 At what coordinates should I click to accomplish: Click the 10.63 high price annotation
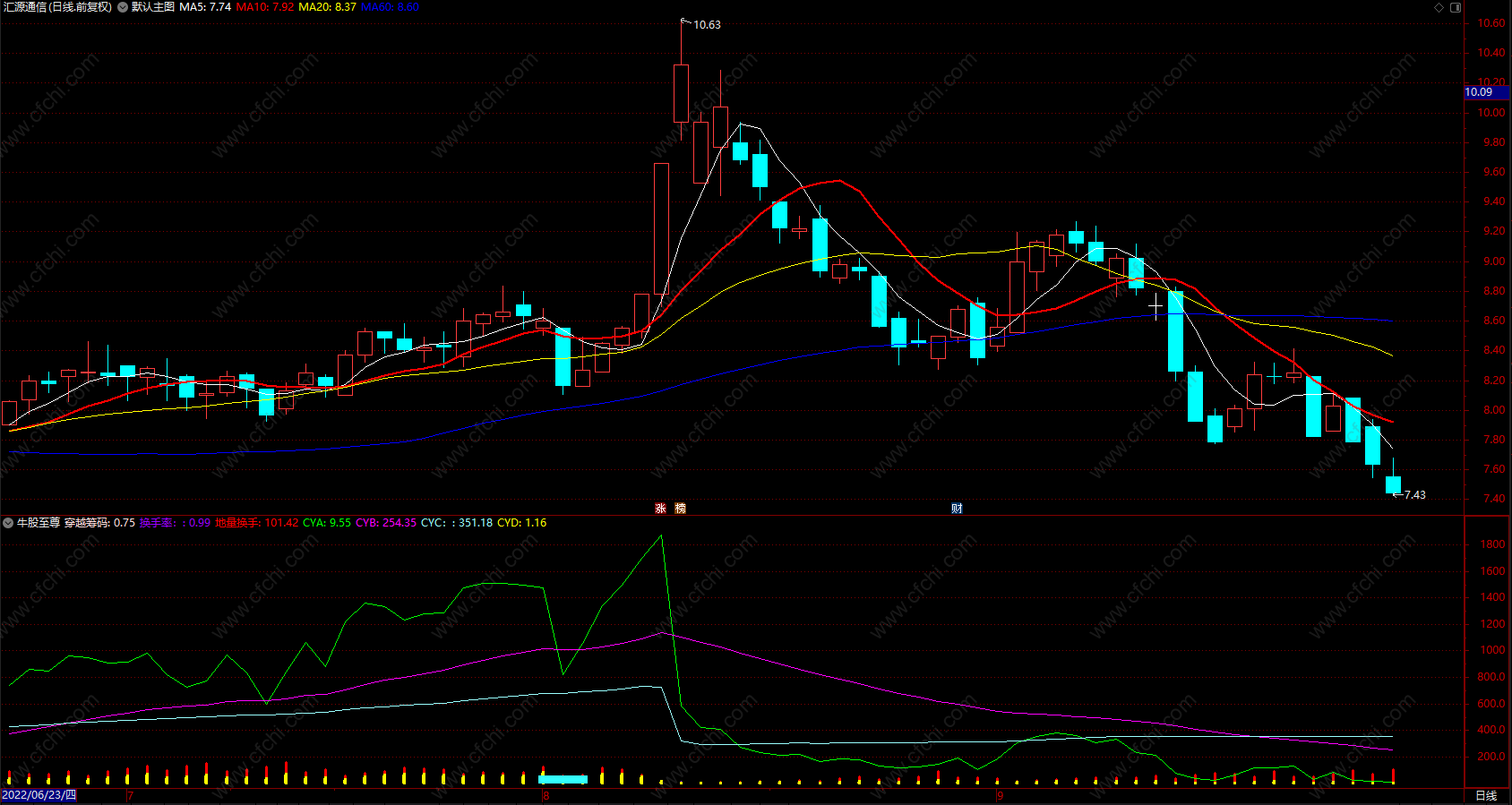pyautogui.click(x=707, y=25)
